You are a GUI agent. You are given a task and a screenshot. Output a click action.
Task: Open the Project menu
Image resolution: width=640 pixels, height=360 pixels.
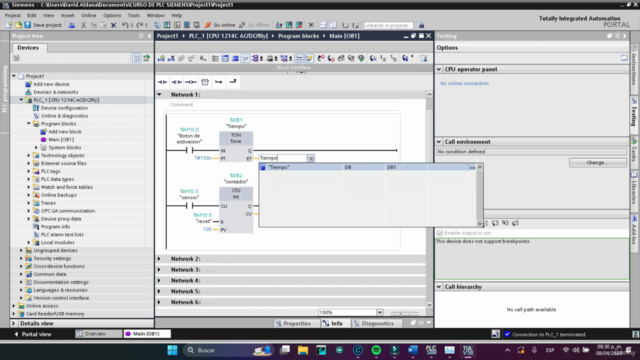click(x=12, y=16)
